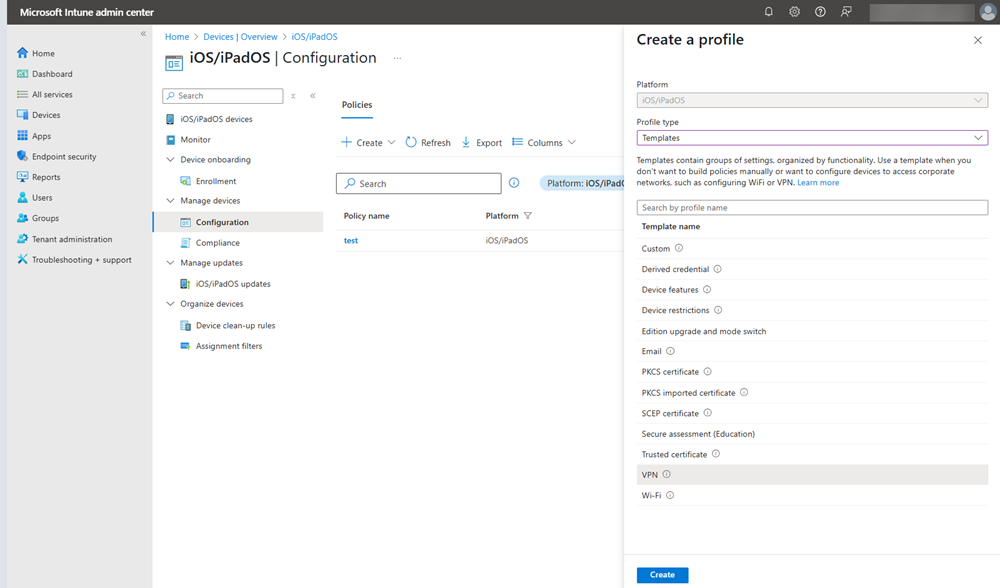The image size is (1000, 588).
Task: Open the Profile type dropdown
Action: click(812, 138)
